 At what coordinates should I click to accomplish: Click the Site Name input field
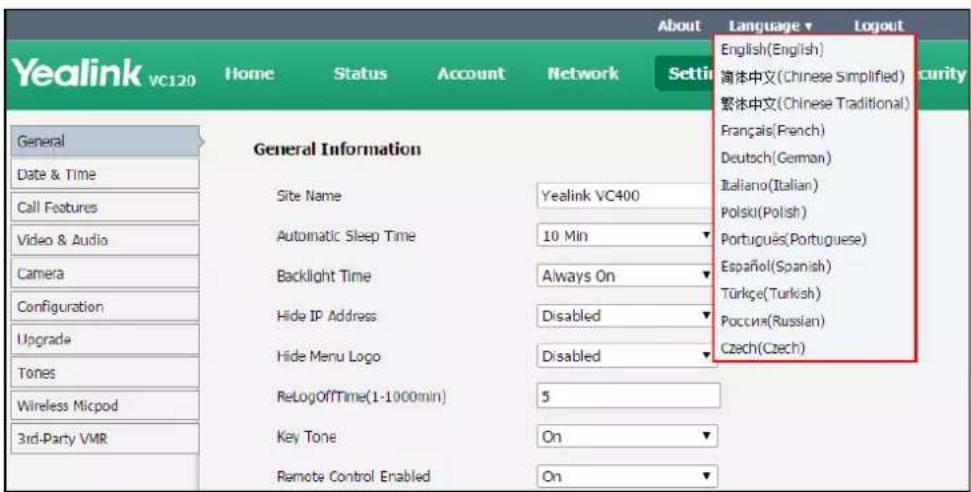point(625,196)
